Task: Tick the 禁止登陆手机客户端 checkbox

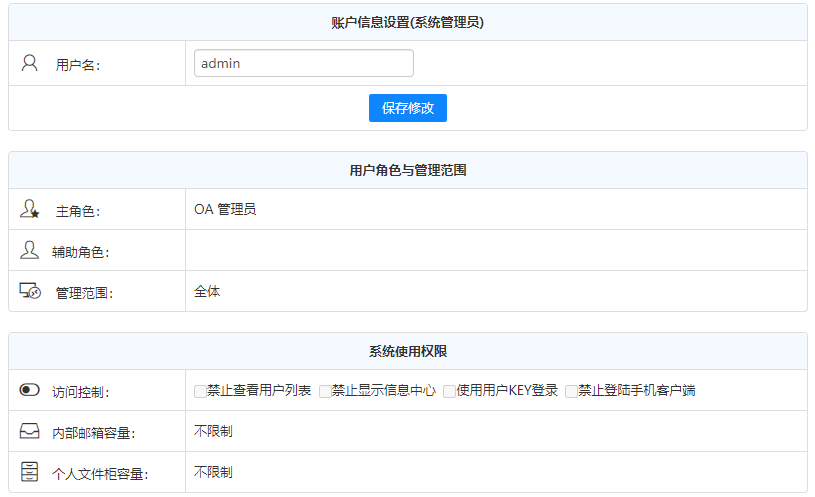Action: click(571, 391)
